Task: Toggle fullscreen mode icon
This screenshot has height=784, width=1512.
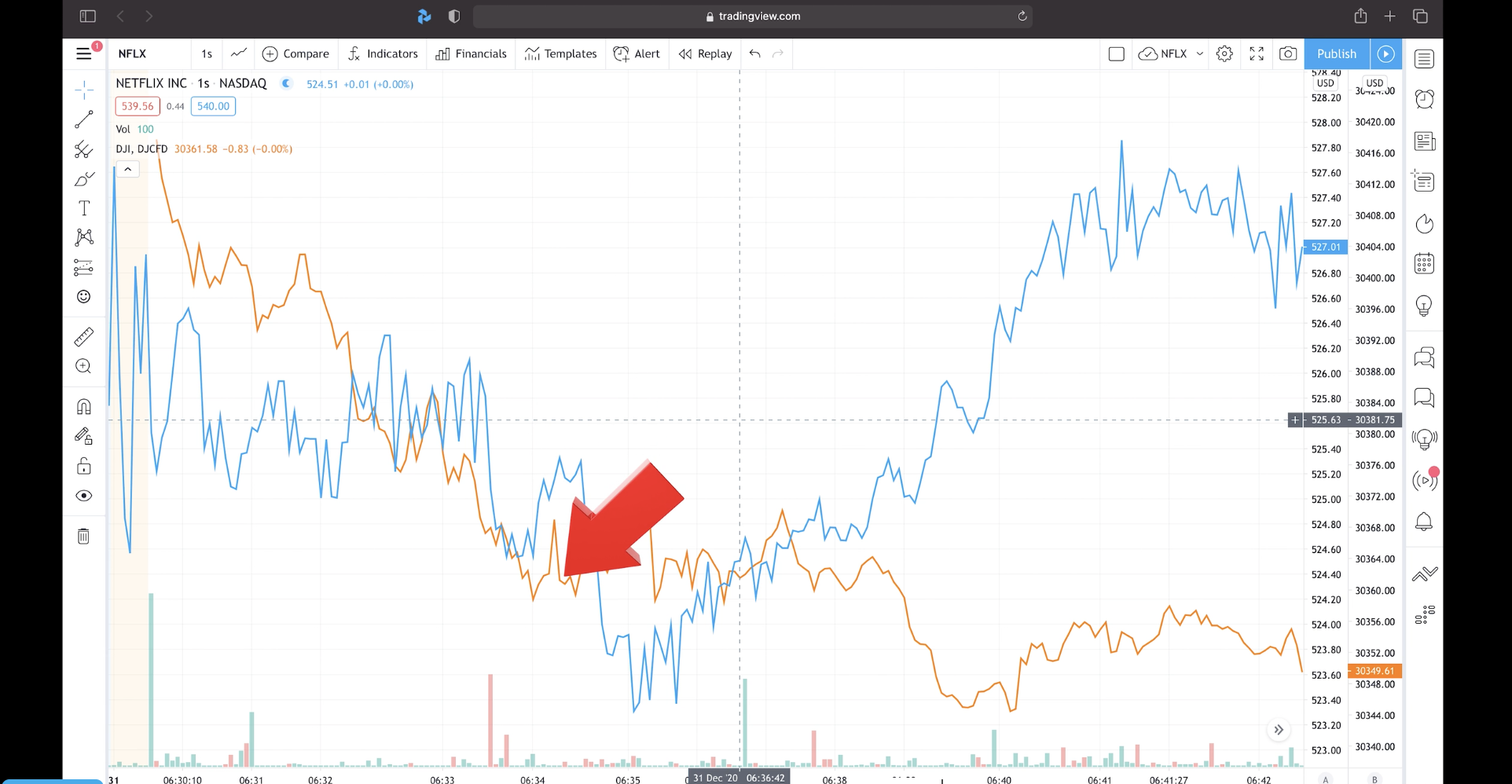Action: point(1257,53)
